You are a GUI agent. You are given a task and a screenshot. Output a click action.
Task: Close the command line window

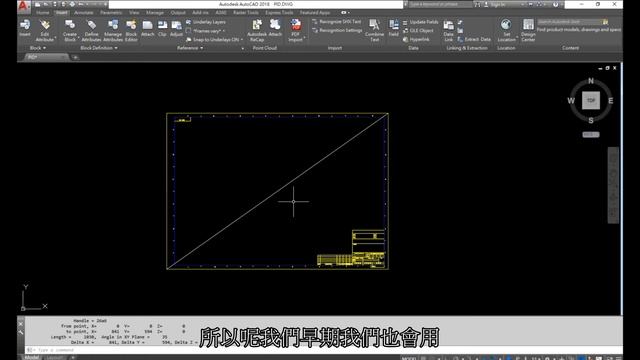[20, 324]
